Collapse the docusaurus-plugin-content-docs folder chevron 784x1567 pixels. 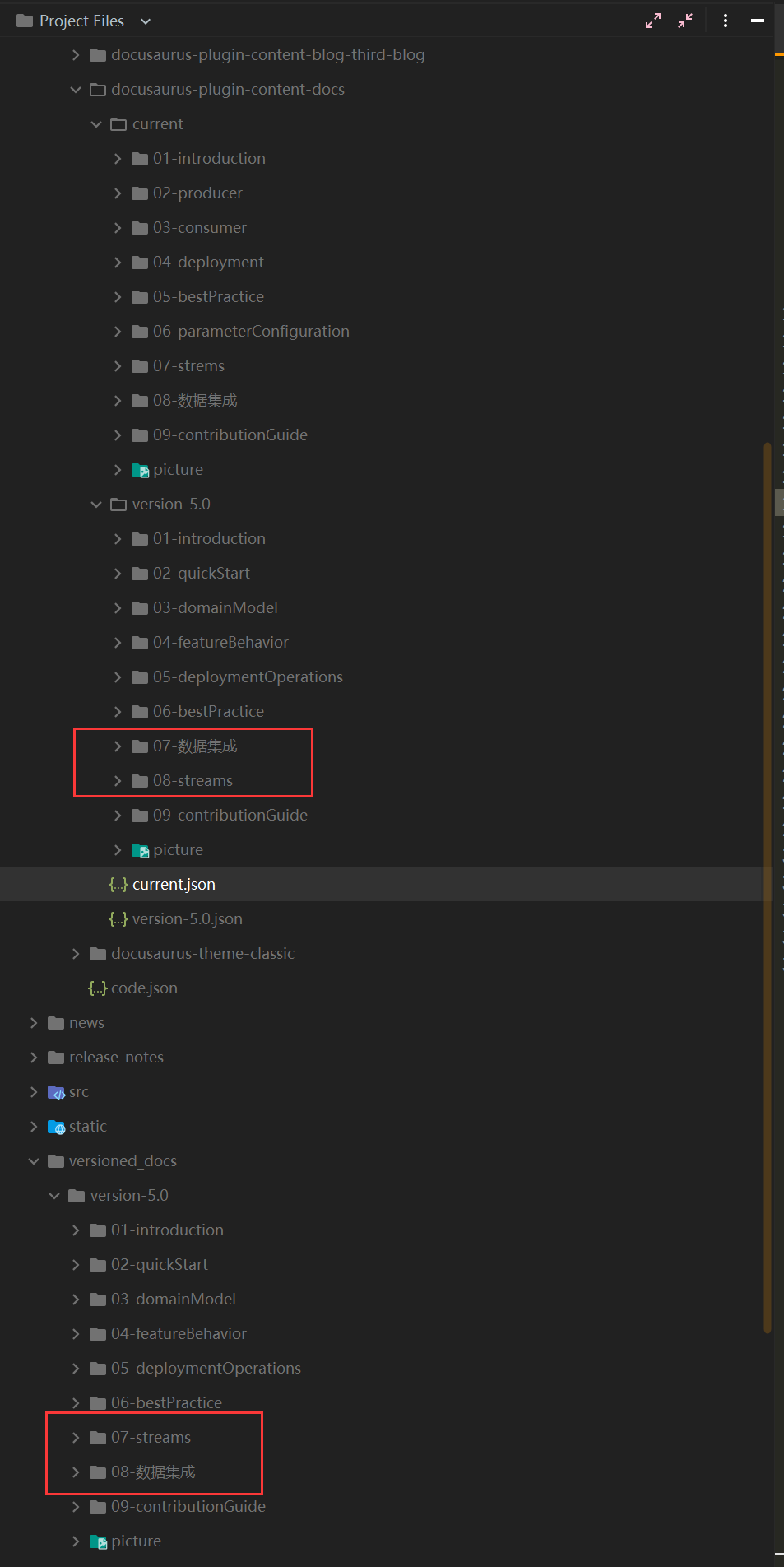coord(76,90)
